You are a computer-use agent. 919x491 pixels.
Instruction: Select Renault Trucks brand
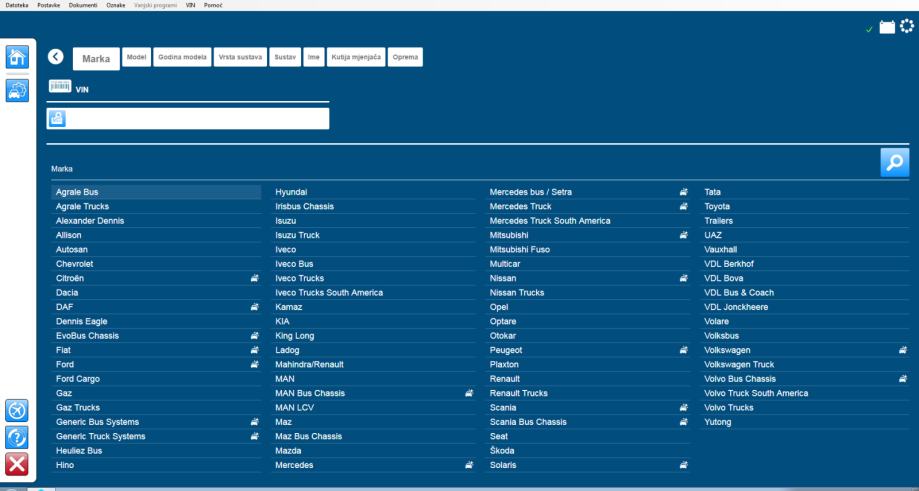(588, 393)
